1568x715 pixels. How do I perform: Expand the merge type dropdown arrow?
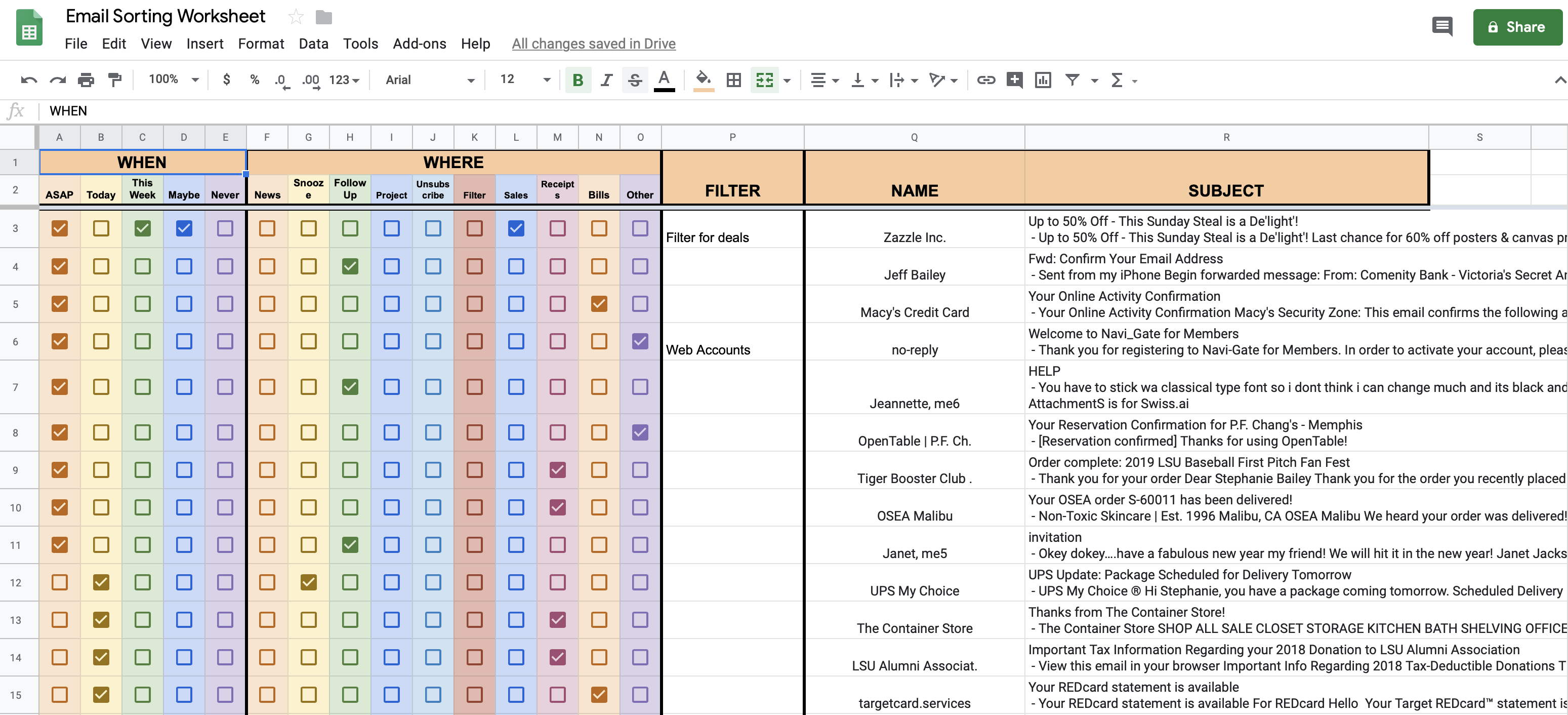(x=787, y=81)
